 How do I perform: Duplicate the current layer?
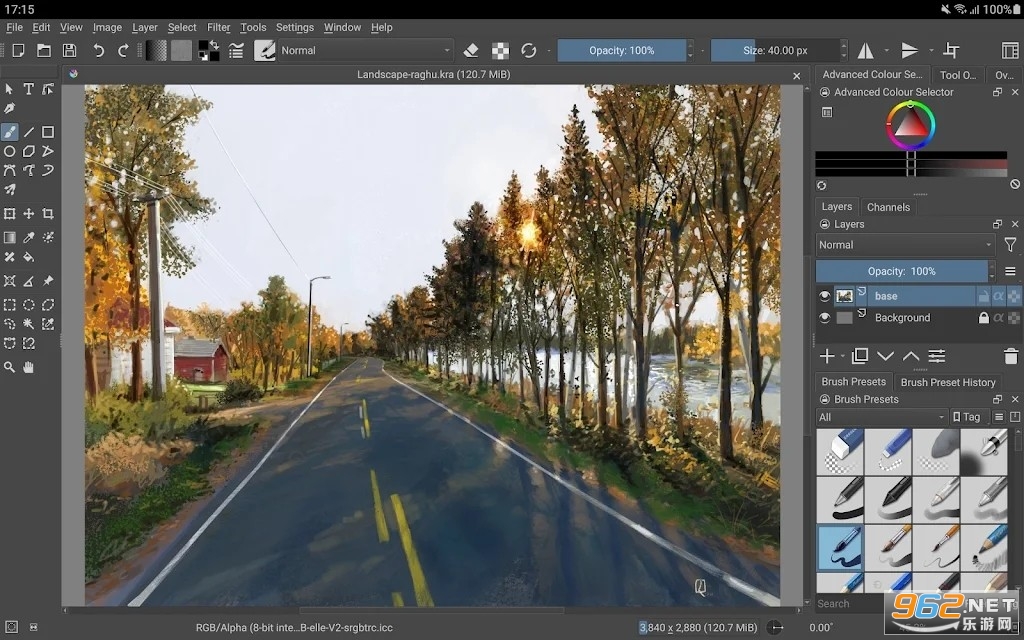pos(859,356)
